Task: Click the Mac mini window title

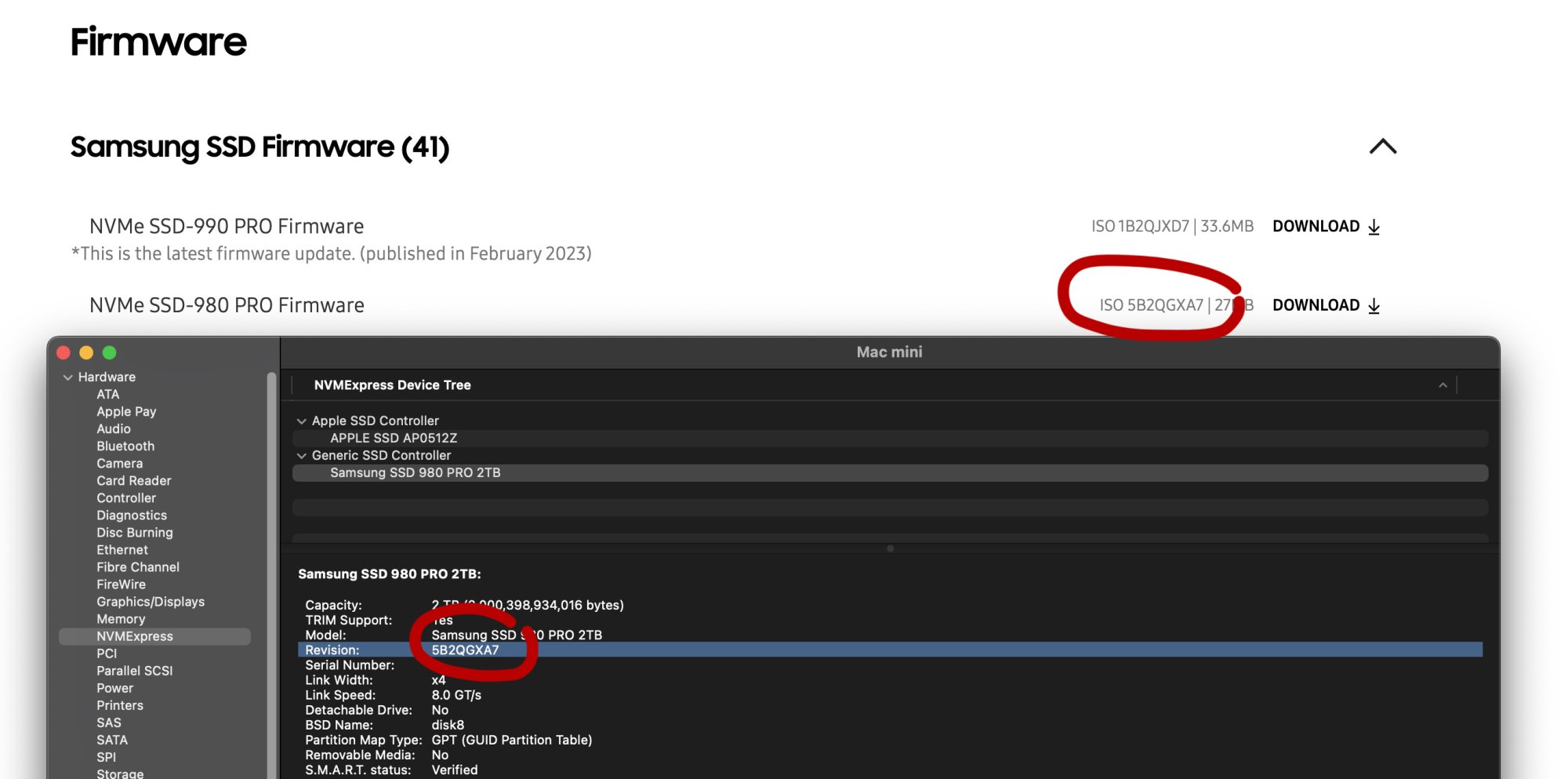Action: 889,352
